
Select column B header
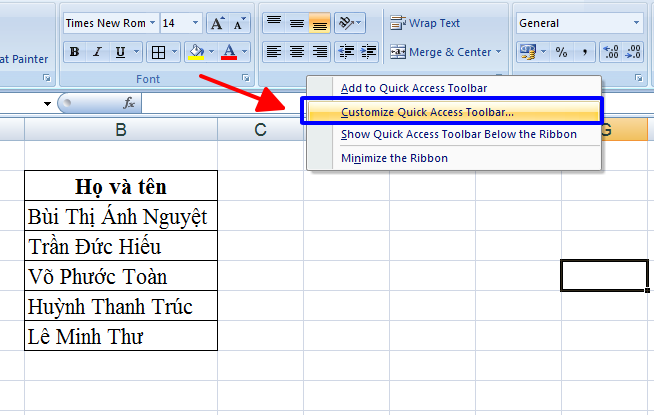point(121,130)
